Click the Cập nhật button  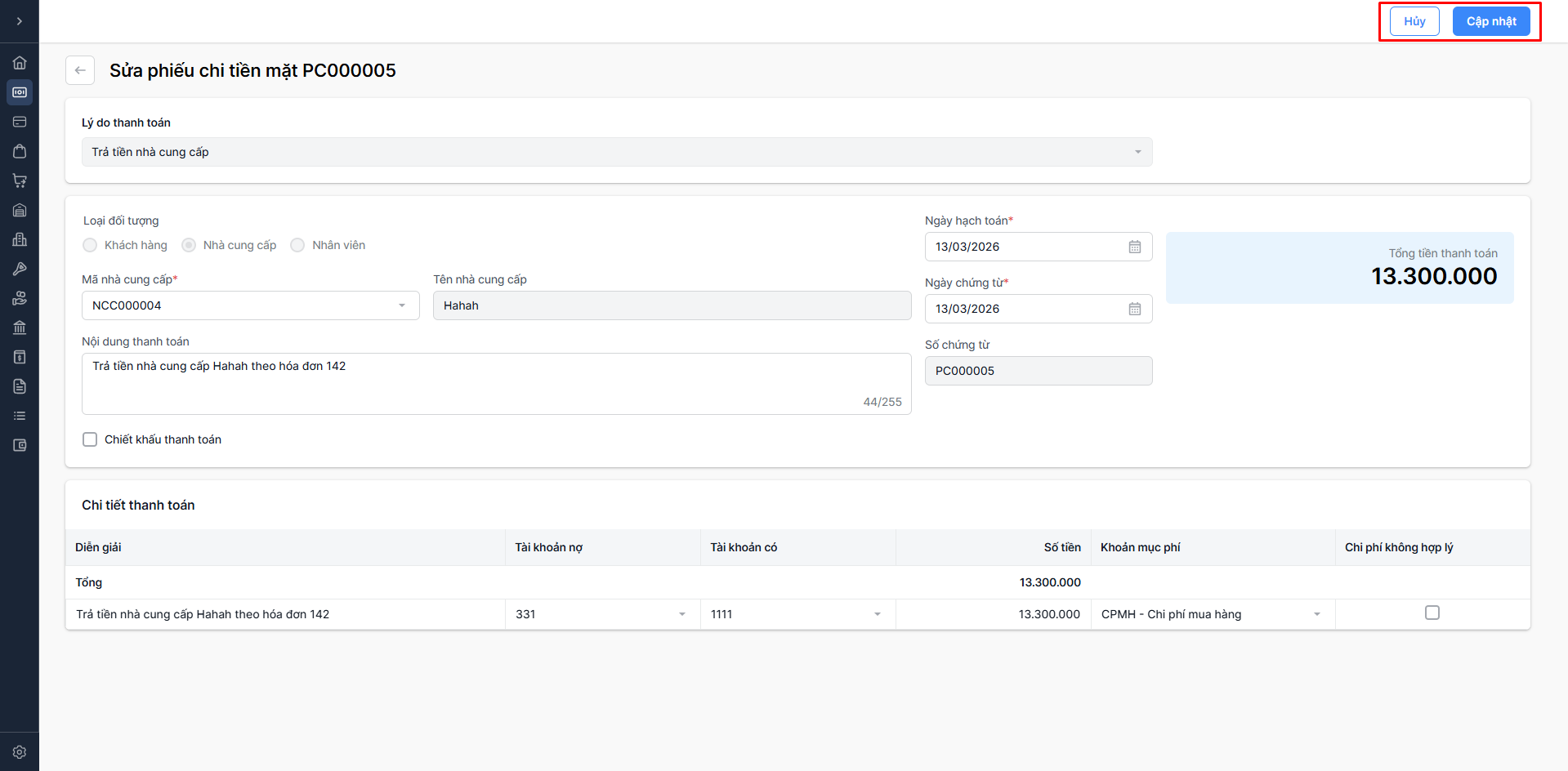click(x=1490, y=21)
